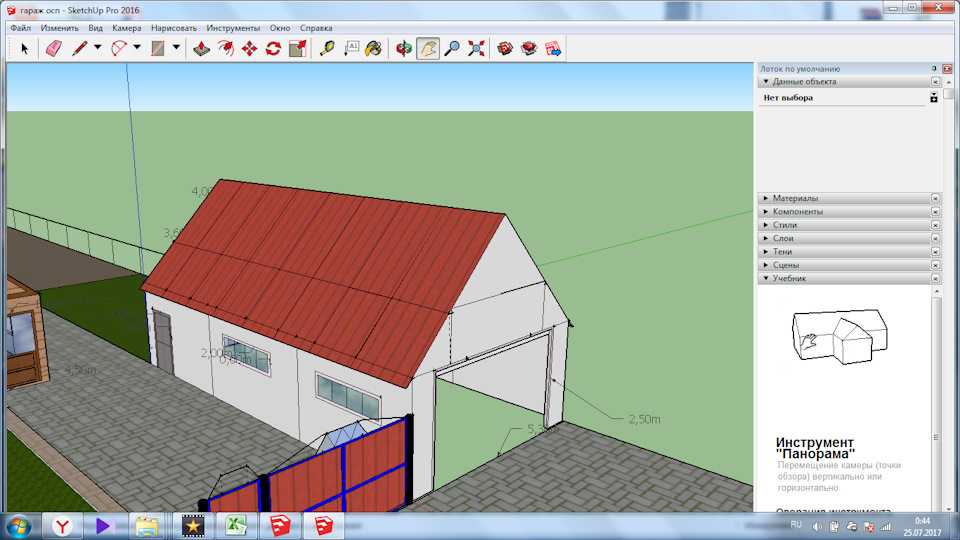The image size is (960, 540).
Task: Open the Справка menu
Action: (x=316, y=28)
